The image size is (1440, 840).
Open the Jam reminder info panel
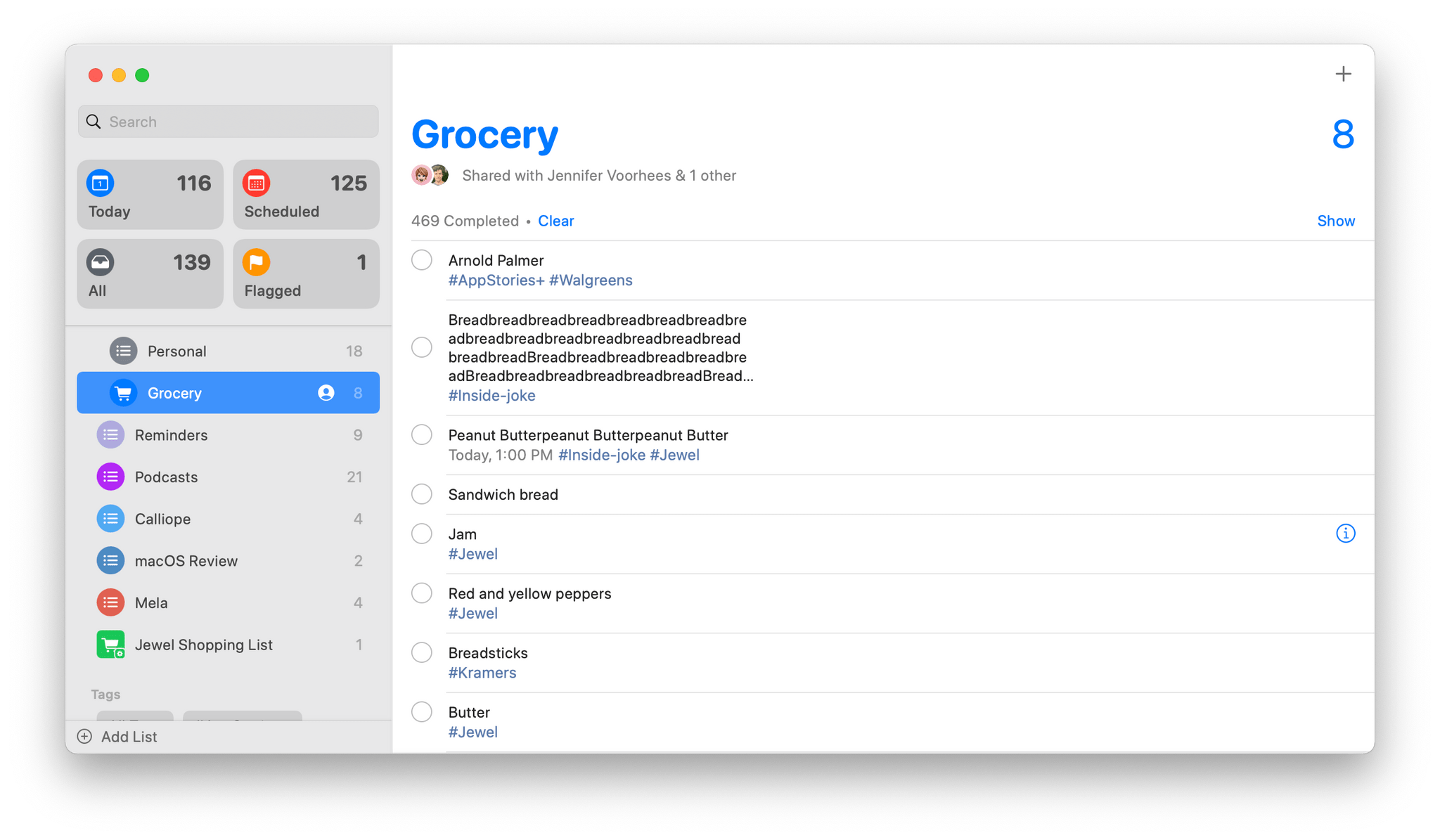tap(1346, 533)
